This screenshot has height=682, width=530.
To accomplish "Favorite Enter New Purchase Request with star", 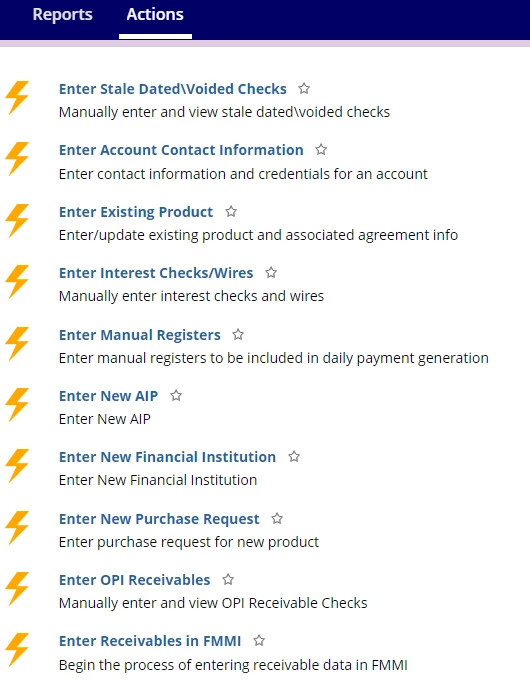I will pos(277,518).
